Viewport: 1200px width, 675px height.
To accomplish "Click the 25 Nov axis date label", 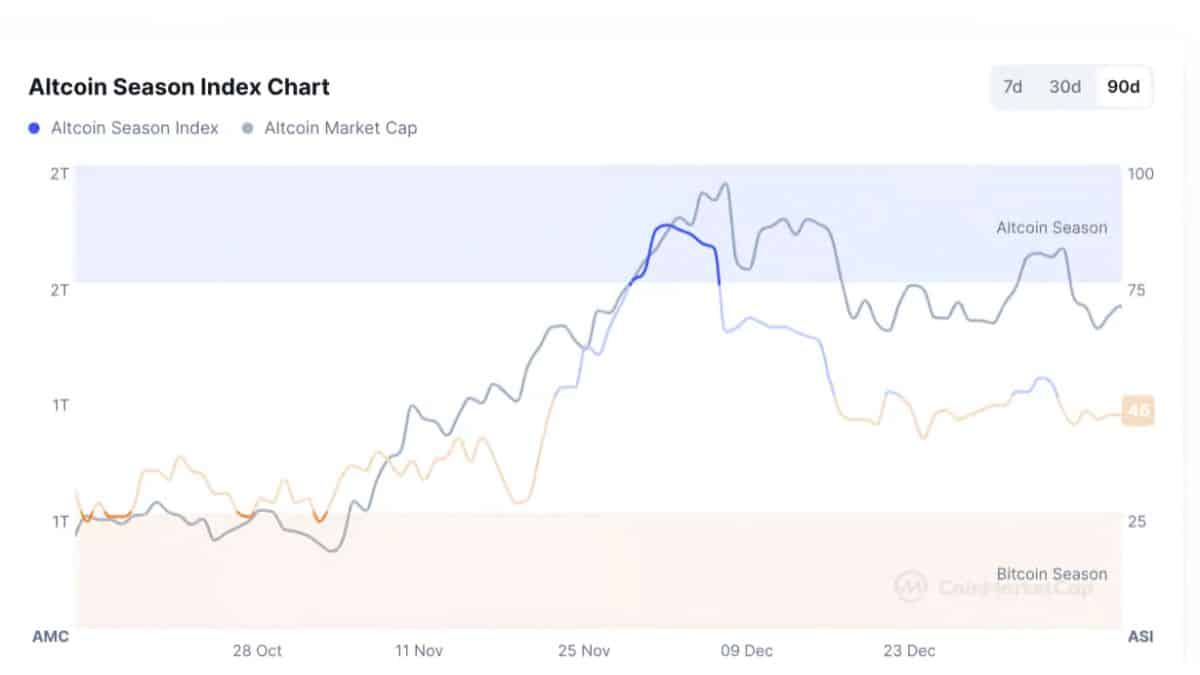I will 583,650.
